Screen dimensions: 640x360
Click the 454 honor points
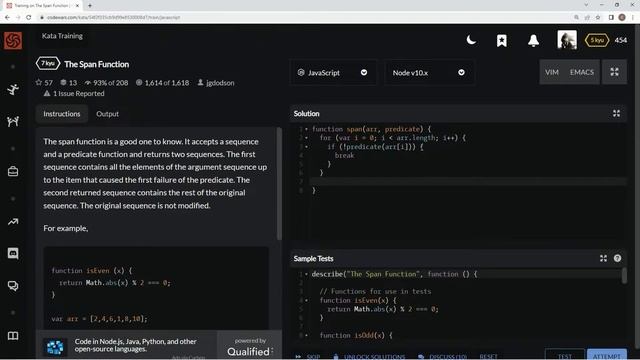(621, 40)
